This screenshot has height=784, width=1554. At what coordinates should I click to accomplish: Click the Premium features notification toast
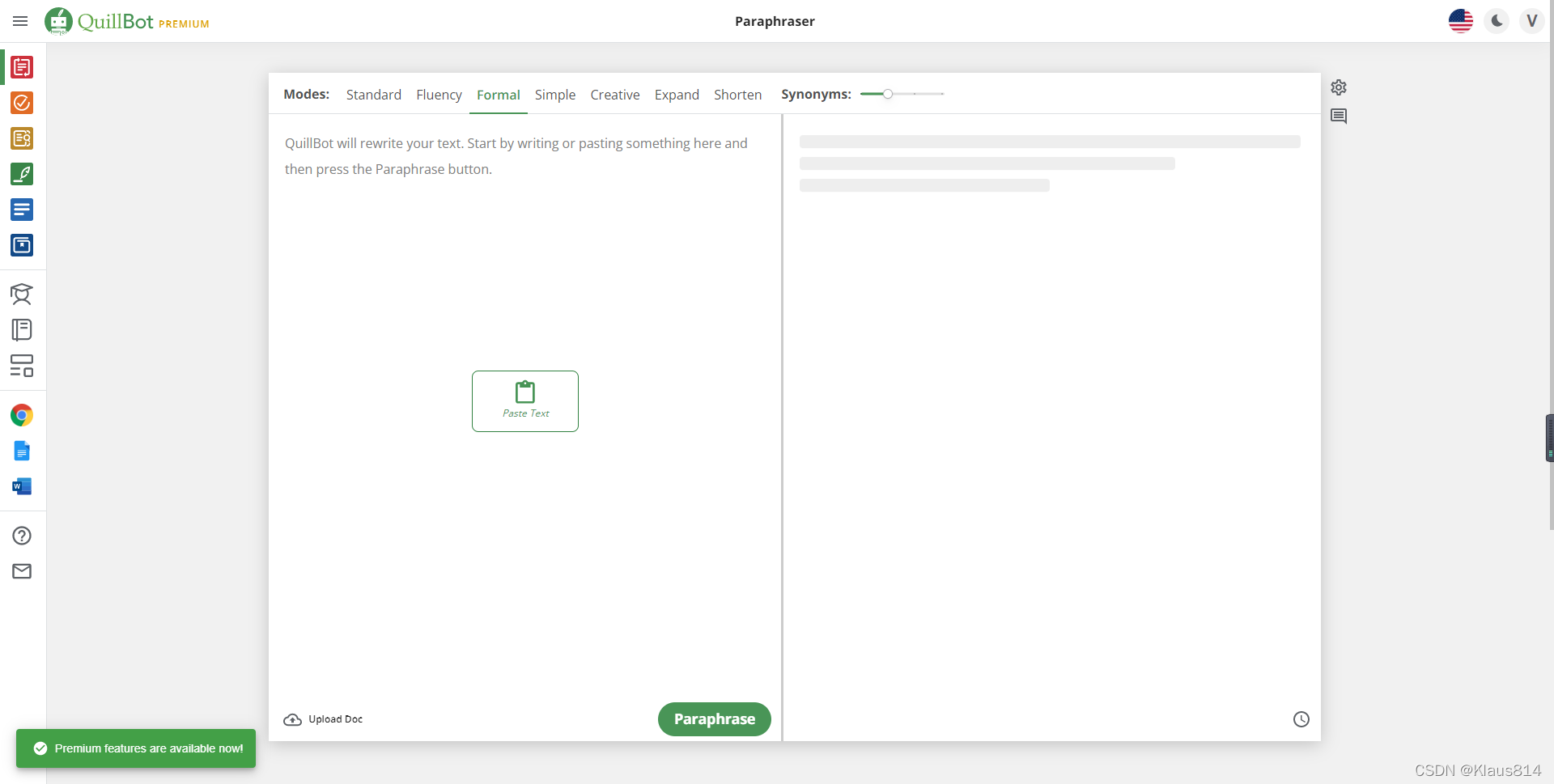136,748
